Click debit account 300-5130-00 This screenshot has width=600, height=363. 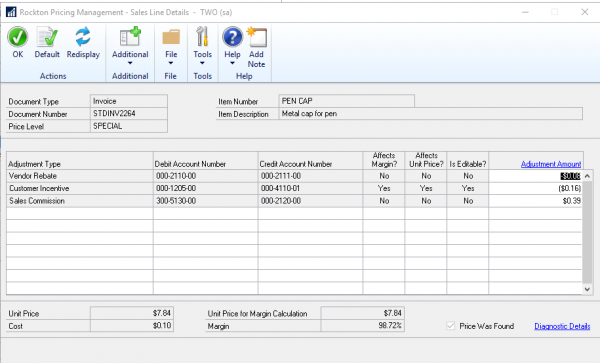tap(176, 201)
